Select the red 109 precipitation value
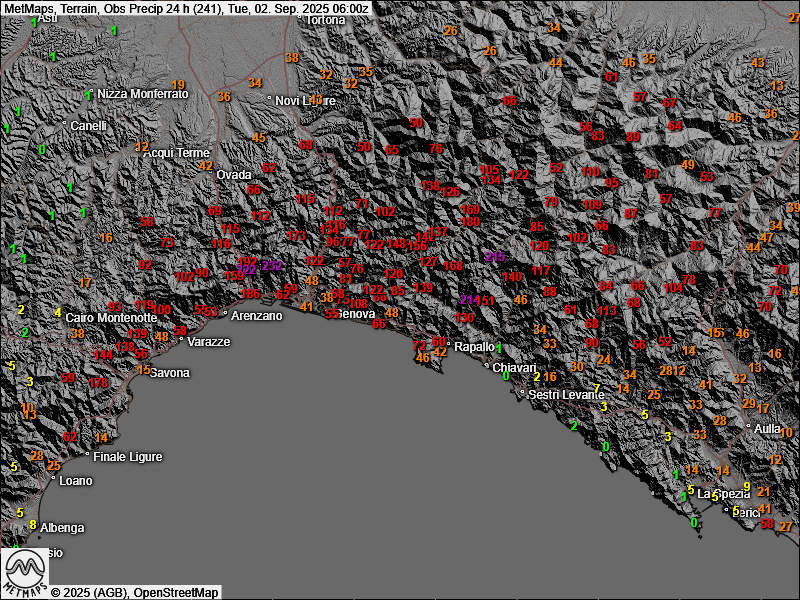The height and width of the screenshot is (600, 800). coord(592,205)
